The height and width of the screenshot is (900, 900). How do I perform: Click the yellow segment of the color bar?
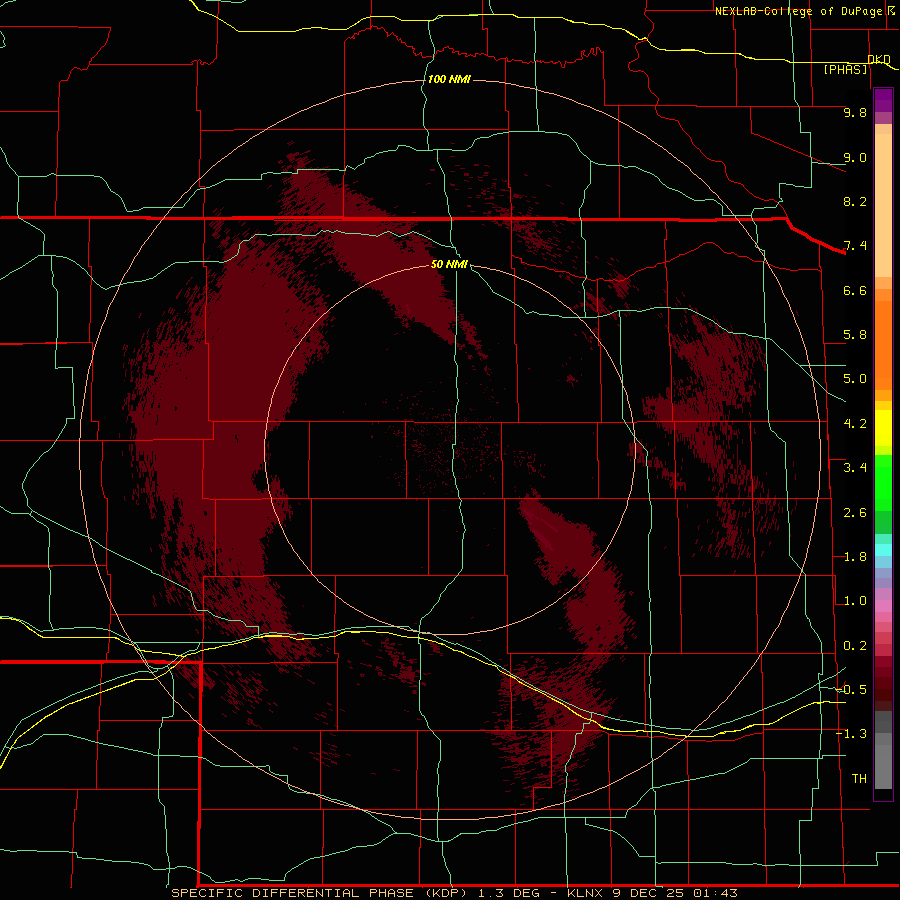(x=883, y=428)
